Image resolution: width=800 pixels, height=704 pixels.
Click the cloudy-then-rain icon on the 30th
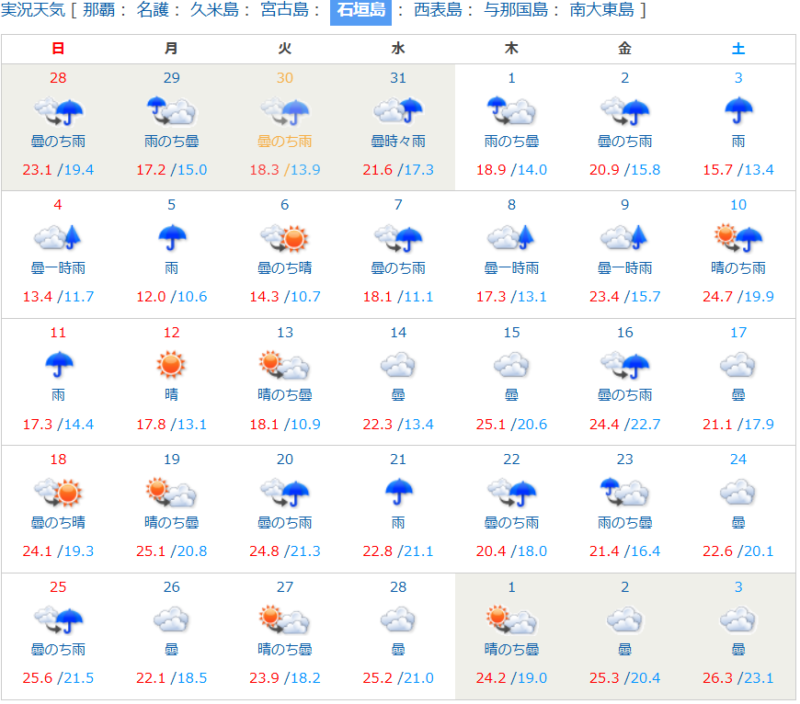point(285,110)
